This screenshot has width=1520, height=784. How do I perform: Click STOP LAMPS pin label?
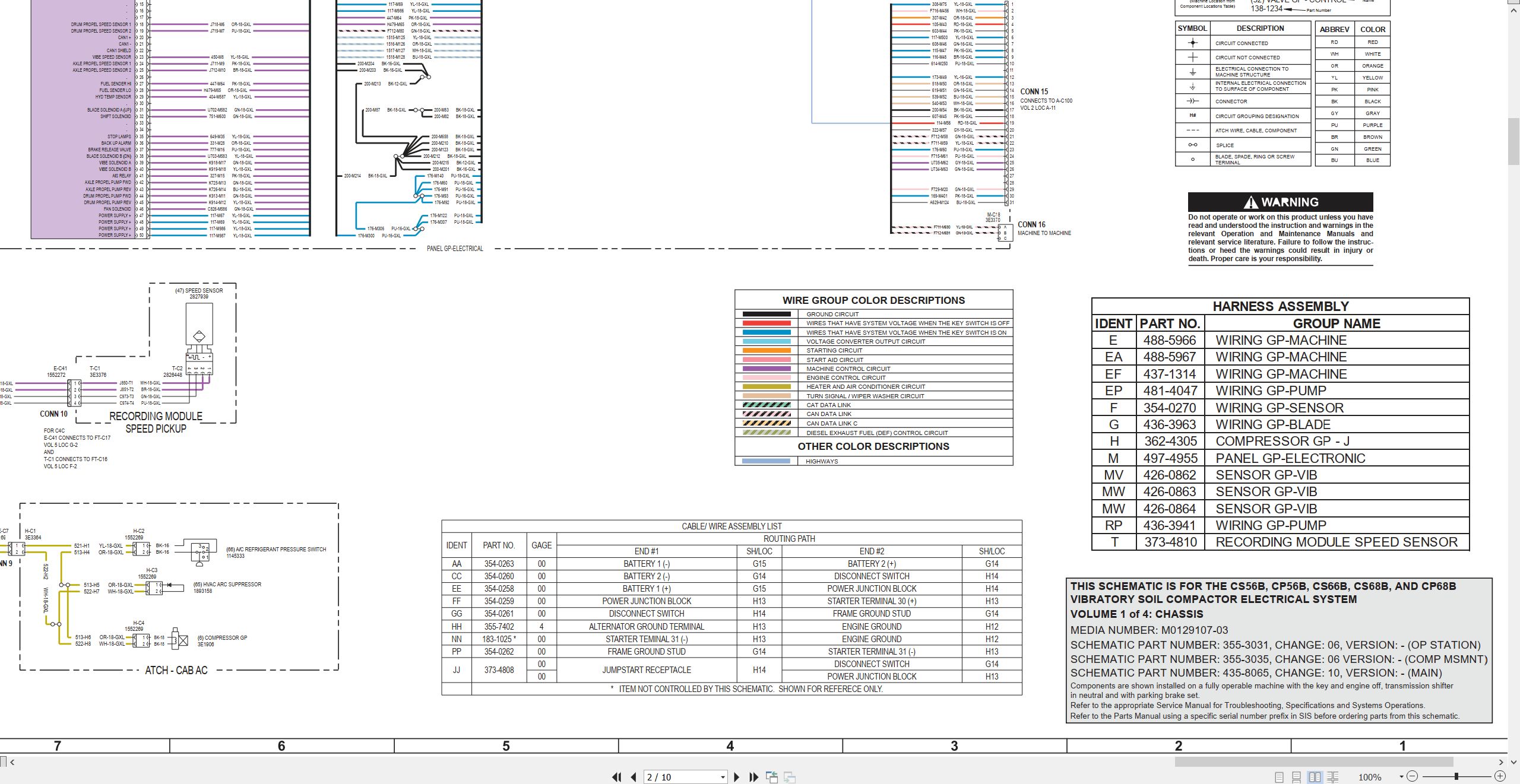click(119, 137)
